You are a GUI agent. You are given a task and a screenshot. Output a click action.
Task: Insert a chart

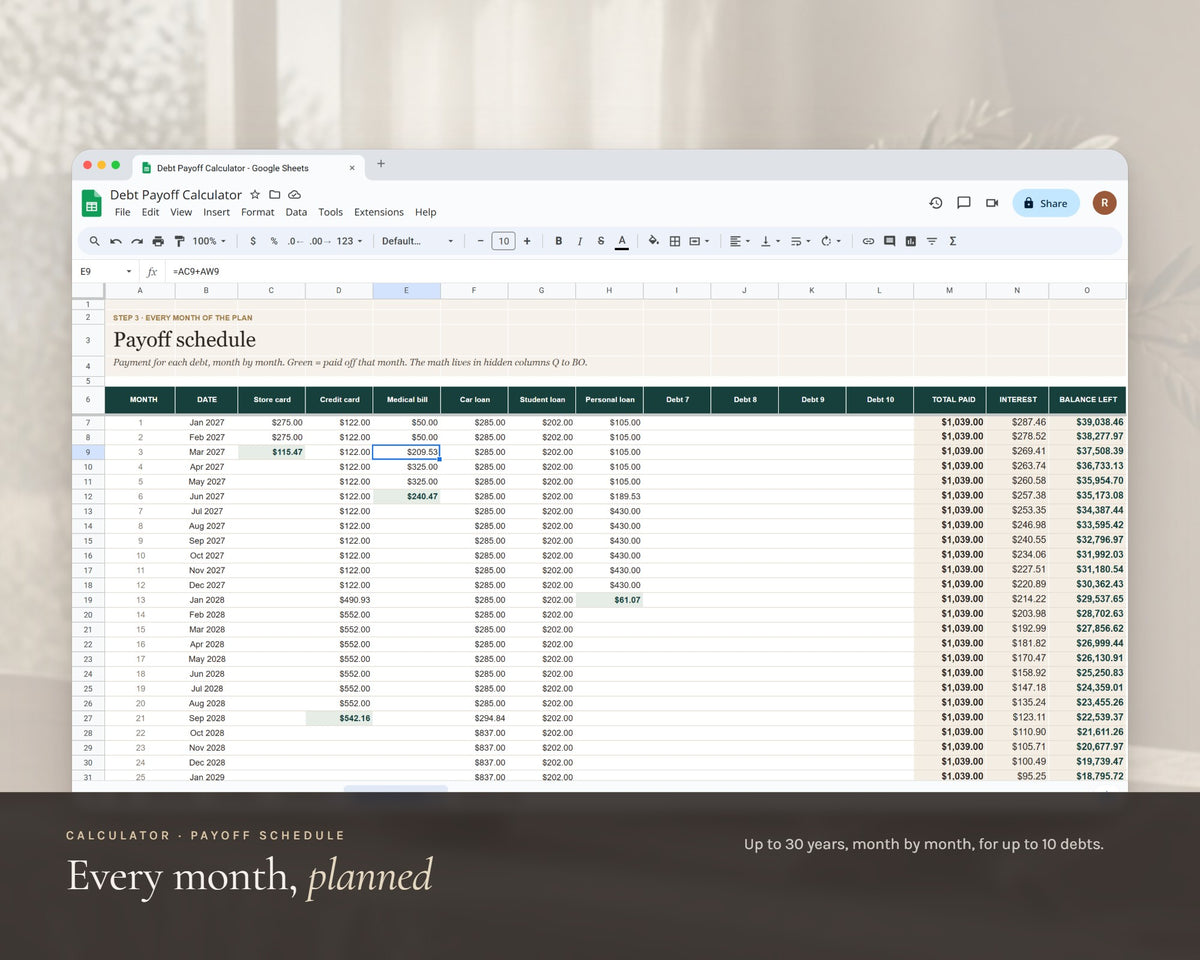[x=911, y=241]
